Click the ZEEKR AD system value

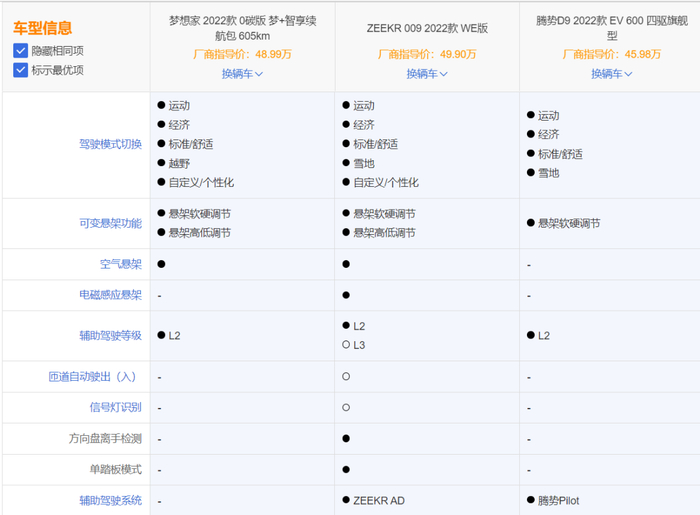coord(379,501)
